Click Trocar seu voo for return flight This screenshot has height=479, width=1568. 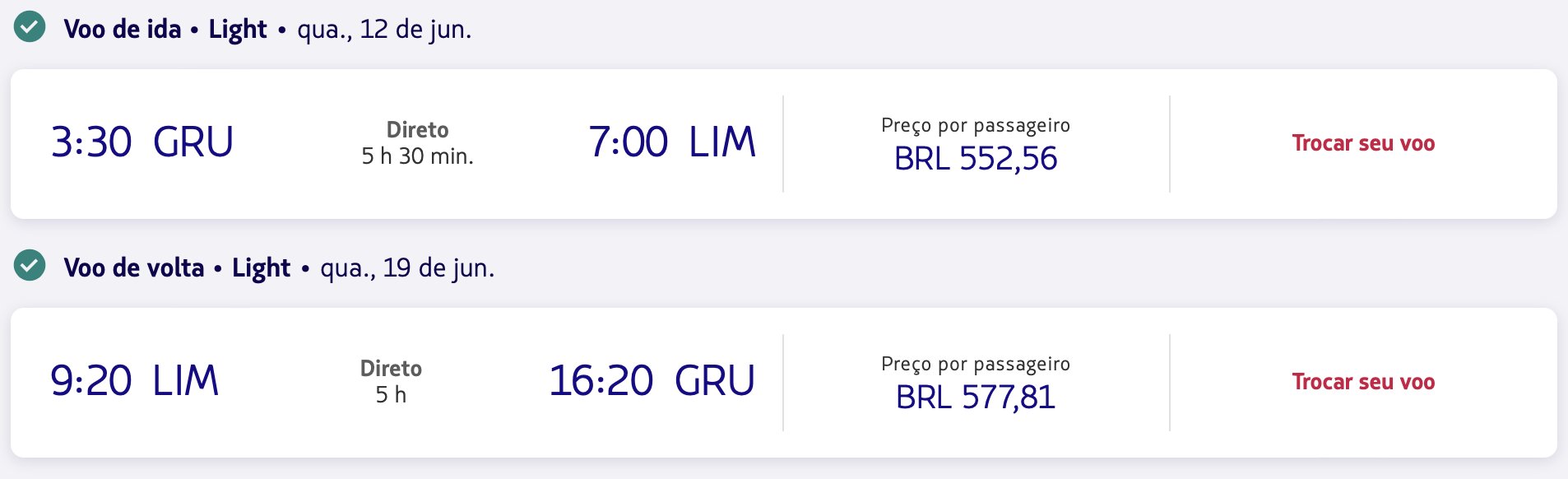click(1363, 382)
